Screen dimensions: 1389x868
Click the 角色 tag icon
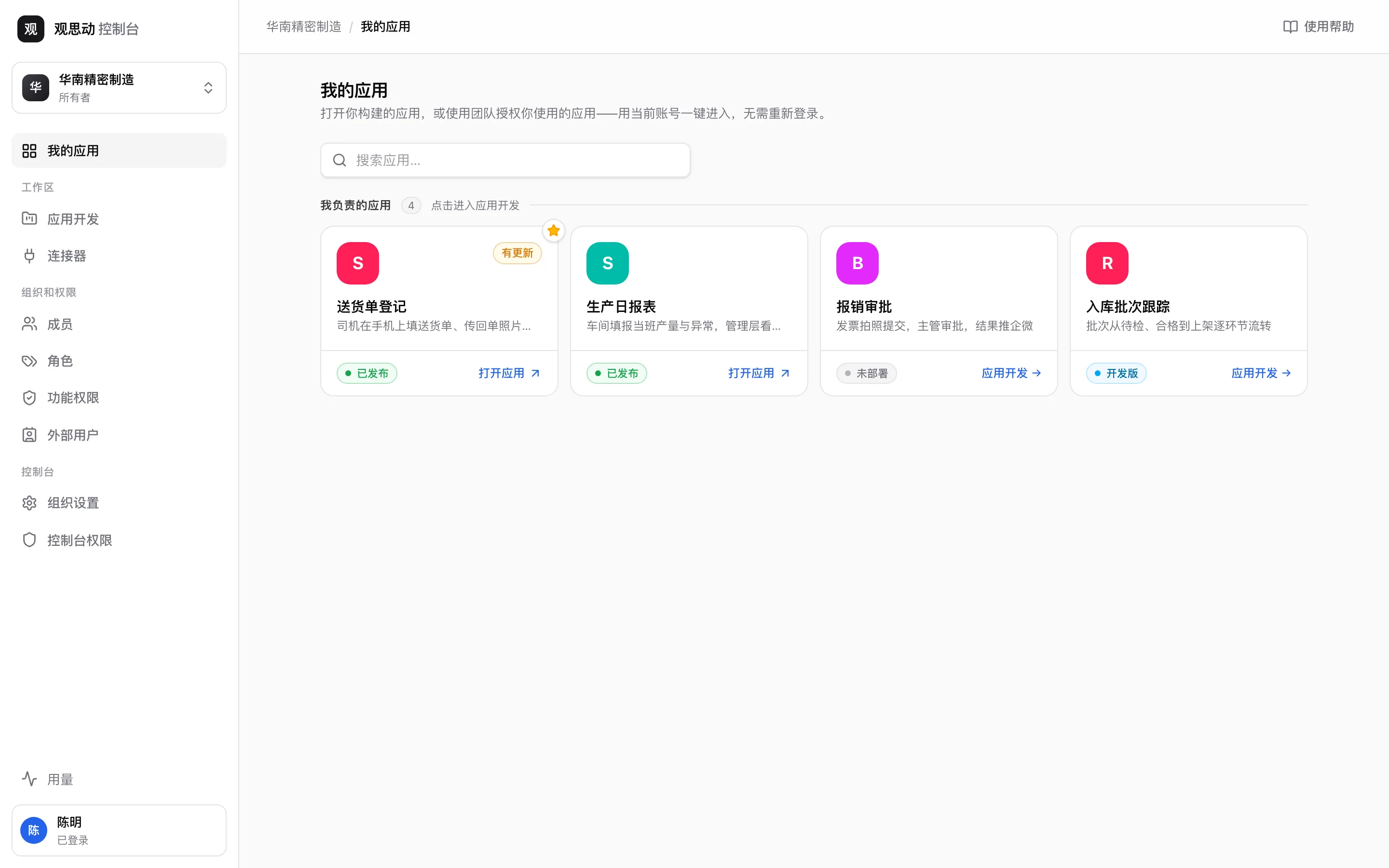pos(29,361)
